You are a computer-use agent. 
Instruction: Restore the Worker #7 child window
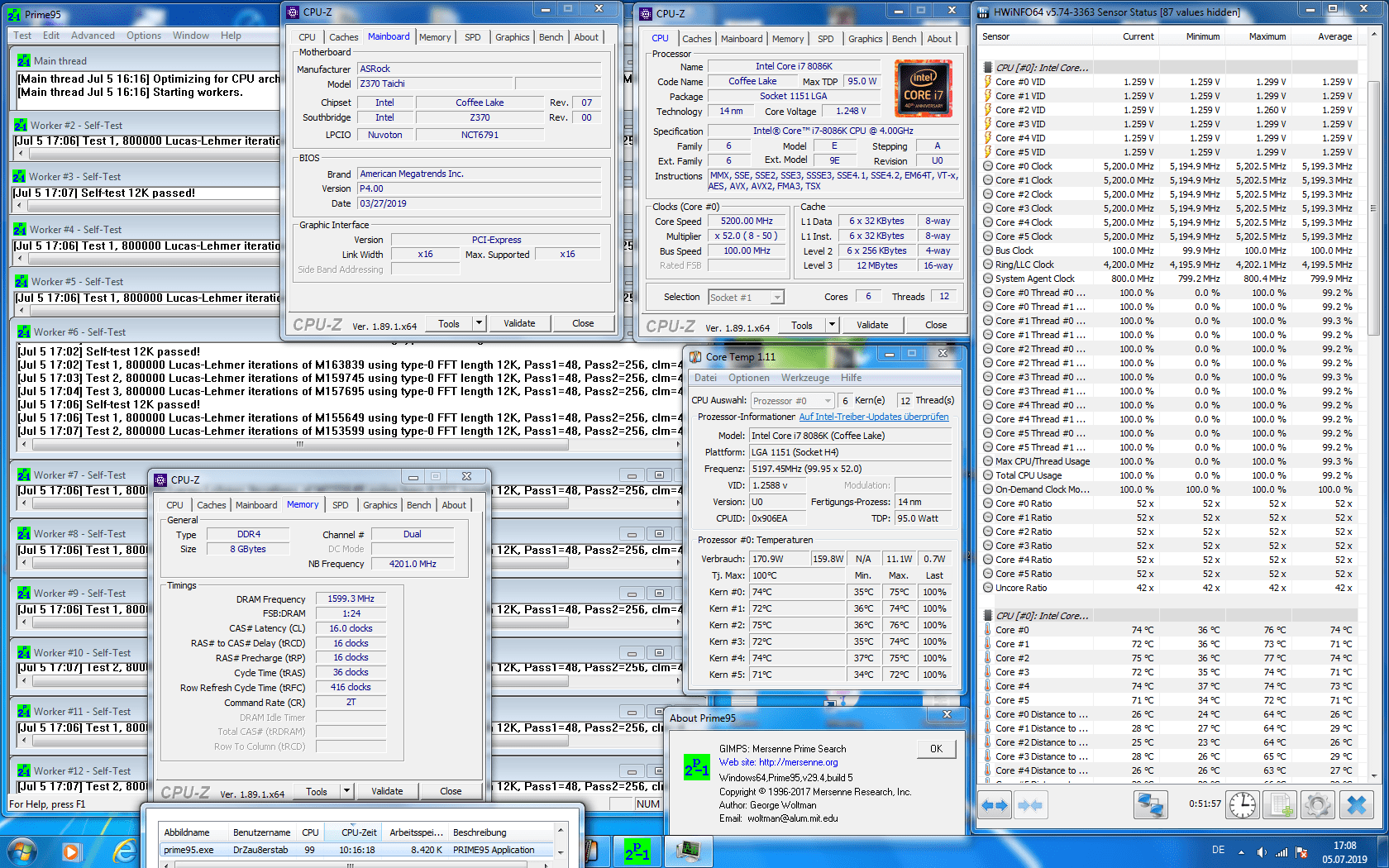click(x=659, y=475)
